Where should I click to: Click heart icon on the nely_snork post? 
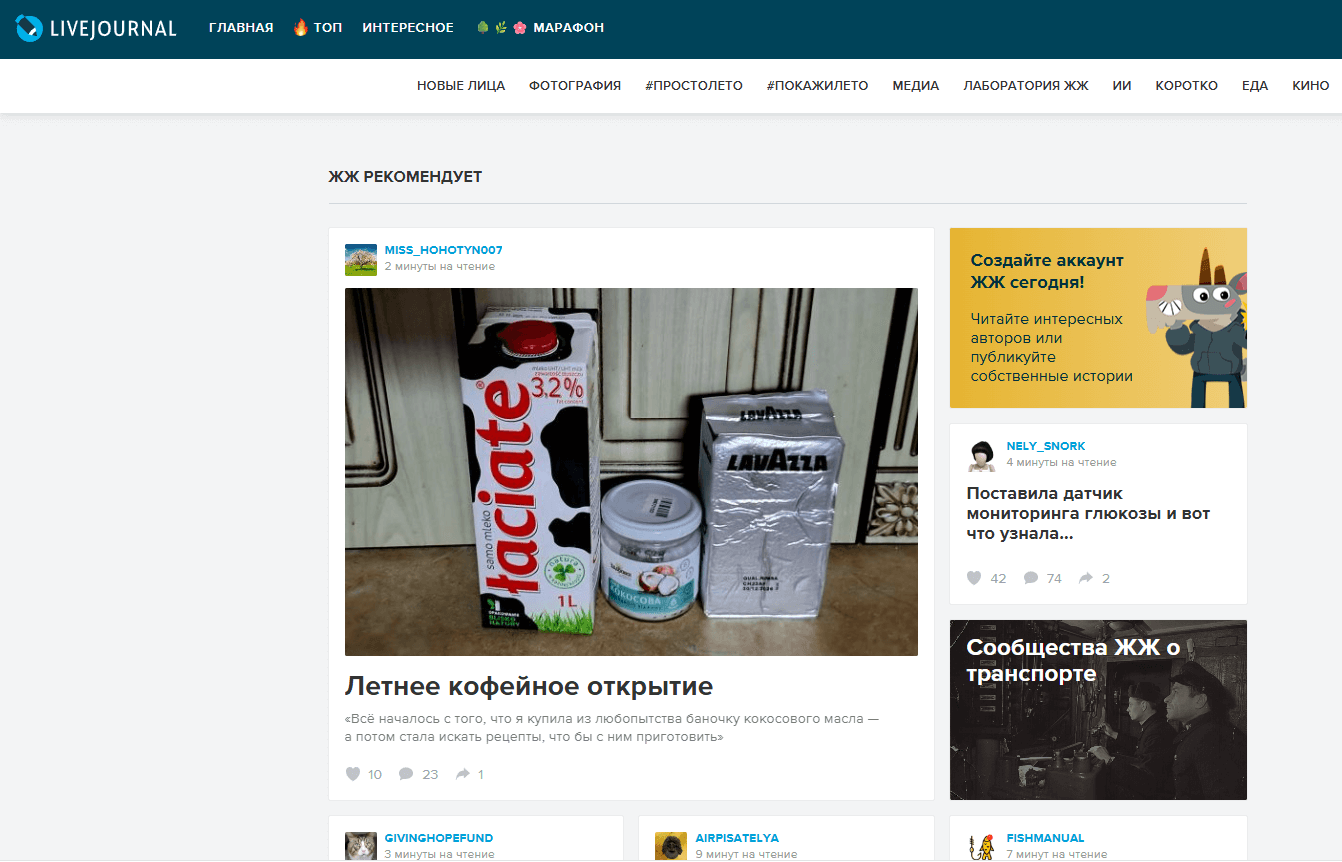(x=974, y=578)
